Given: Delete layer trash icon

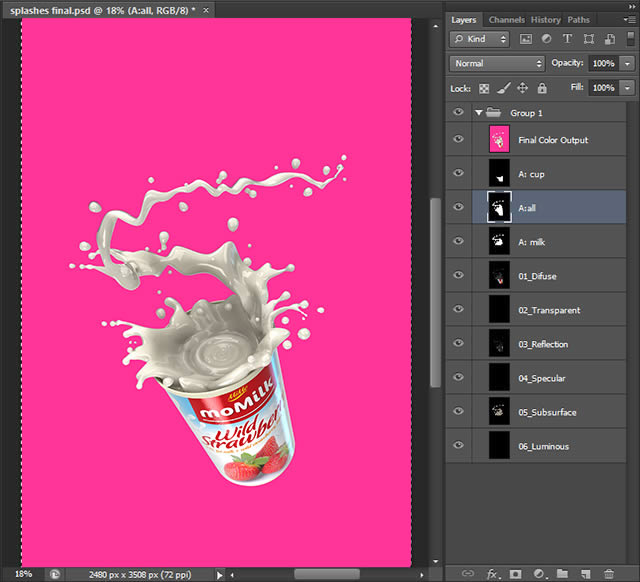Looking at the screenshot, I should tap(609, 574).
